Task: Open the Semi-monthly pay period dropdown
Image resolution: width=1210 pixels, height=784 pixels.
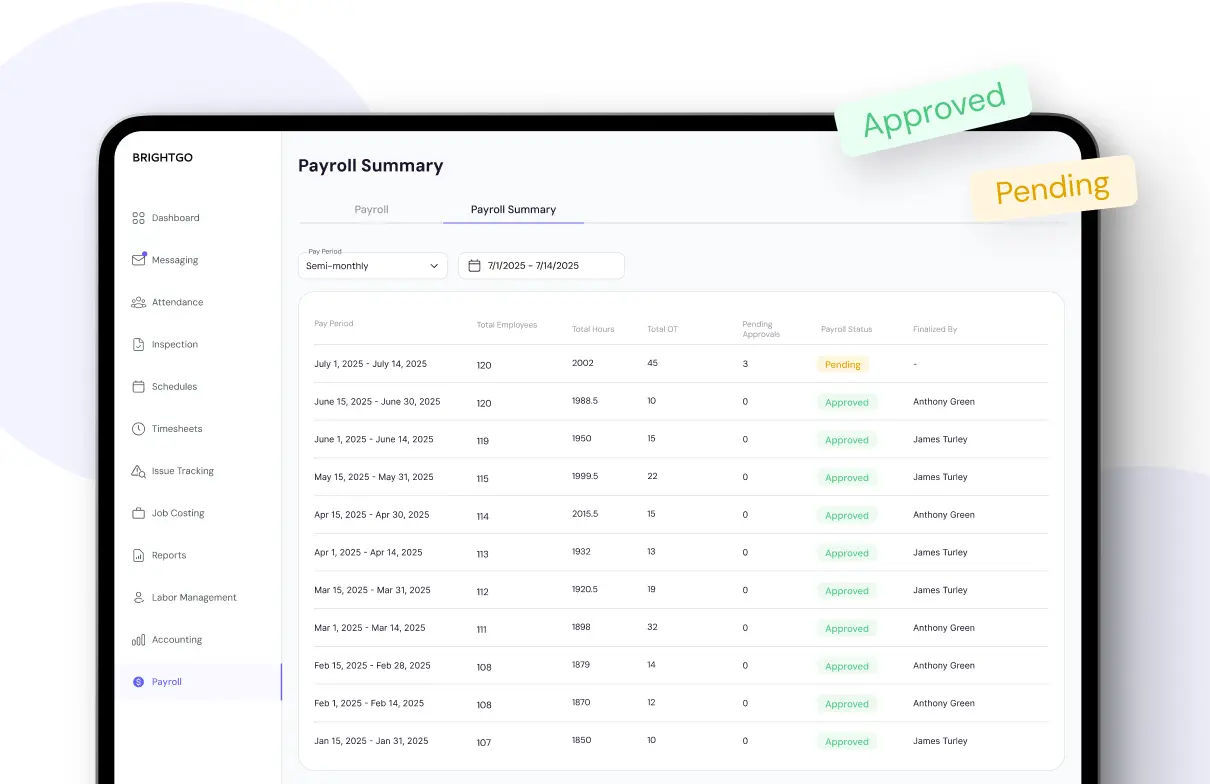Action: pos(372,265)
